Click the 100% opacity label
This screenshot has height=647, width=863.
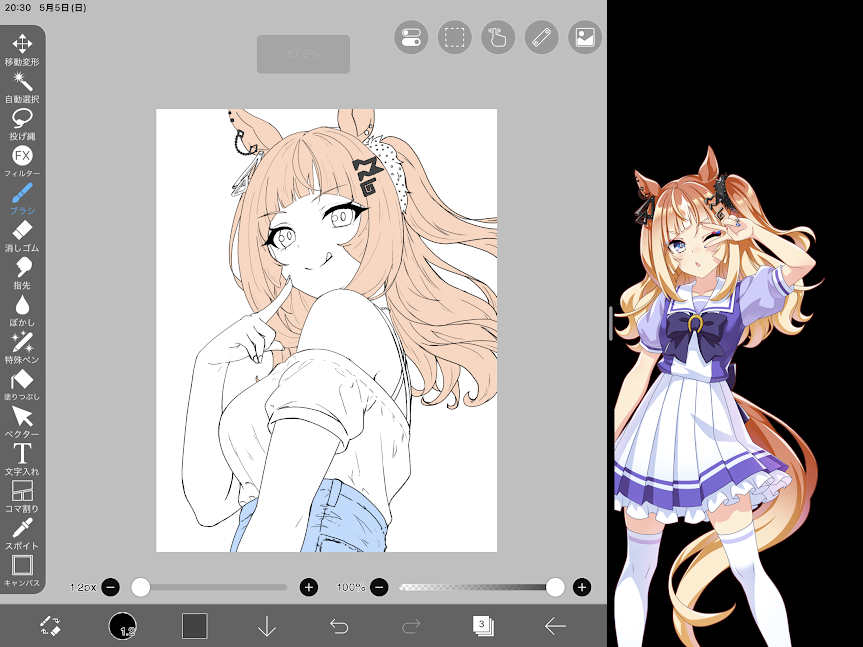click(x=351, y=587)
